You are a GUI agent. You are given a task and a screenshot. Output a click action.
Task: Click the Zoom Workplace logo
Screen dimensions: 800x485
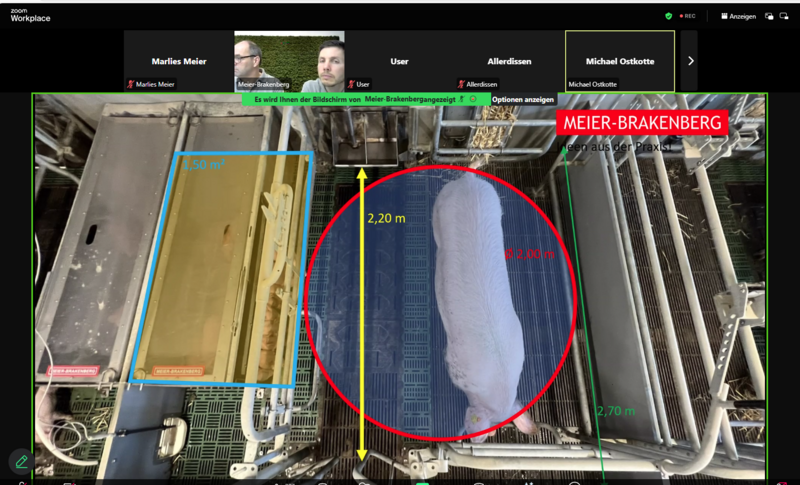30,15
